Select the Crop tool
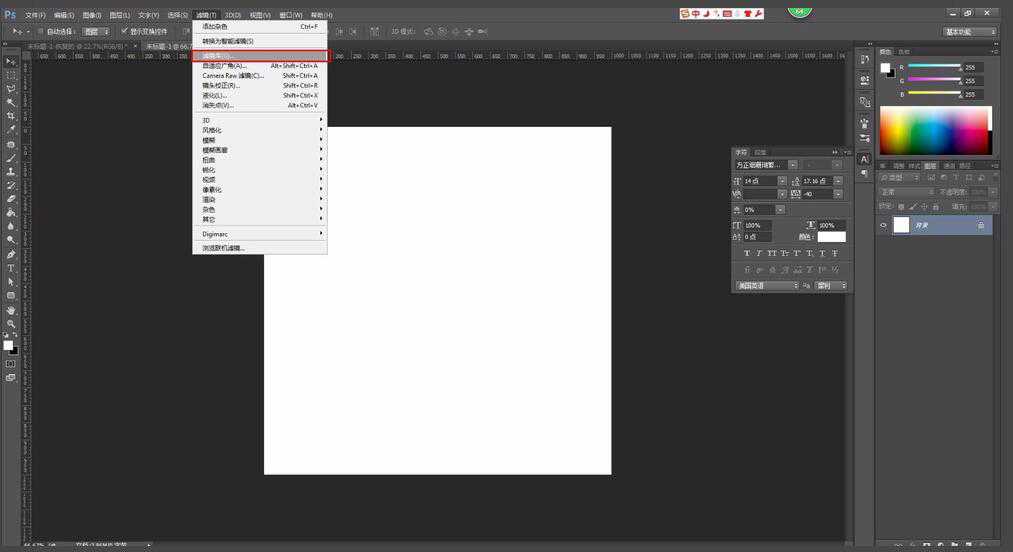 point(11,117)
